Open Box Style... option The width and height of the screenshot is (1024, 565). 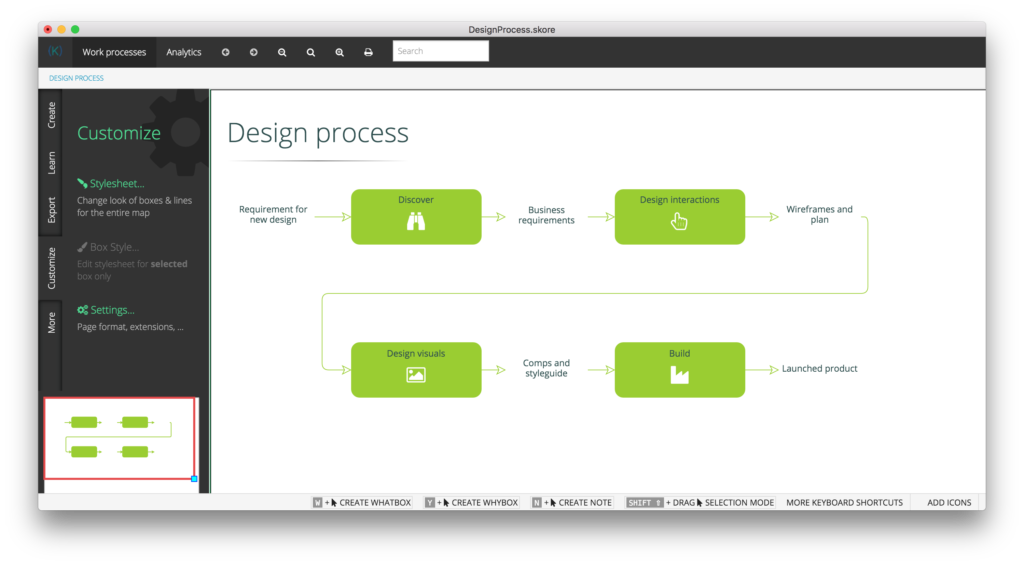pos(114,247)
